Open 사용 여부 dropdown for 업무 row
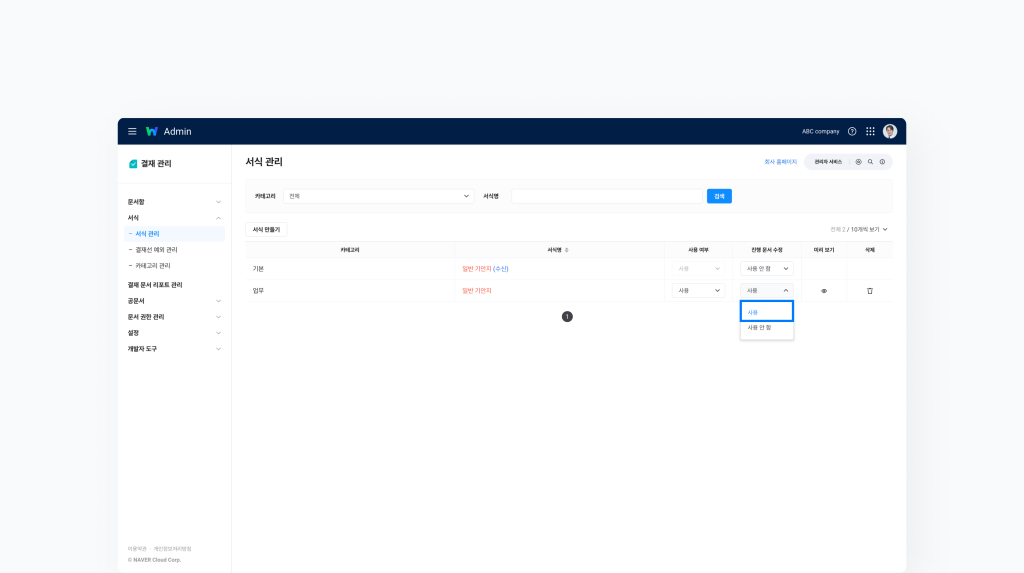1024x573 pixels. pos(699,291)
